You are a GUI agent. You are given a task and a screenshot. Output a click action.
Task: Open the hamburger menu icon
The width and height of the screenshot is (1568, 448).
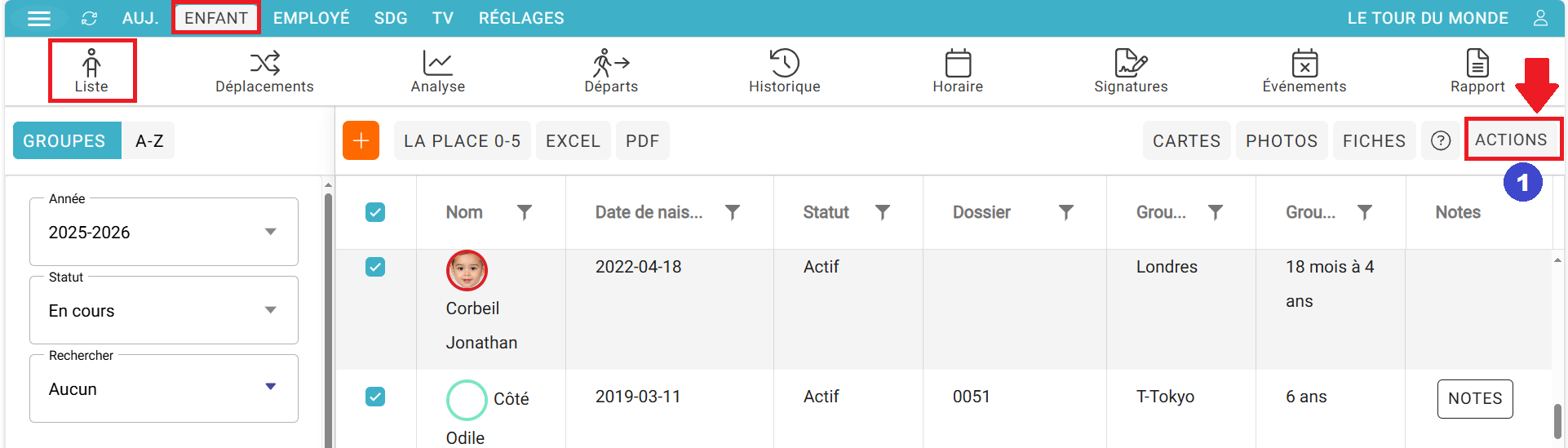39,18
